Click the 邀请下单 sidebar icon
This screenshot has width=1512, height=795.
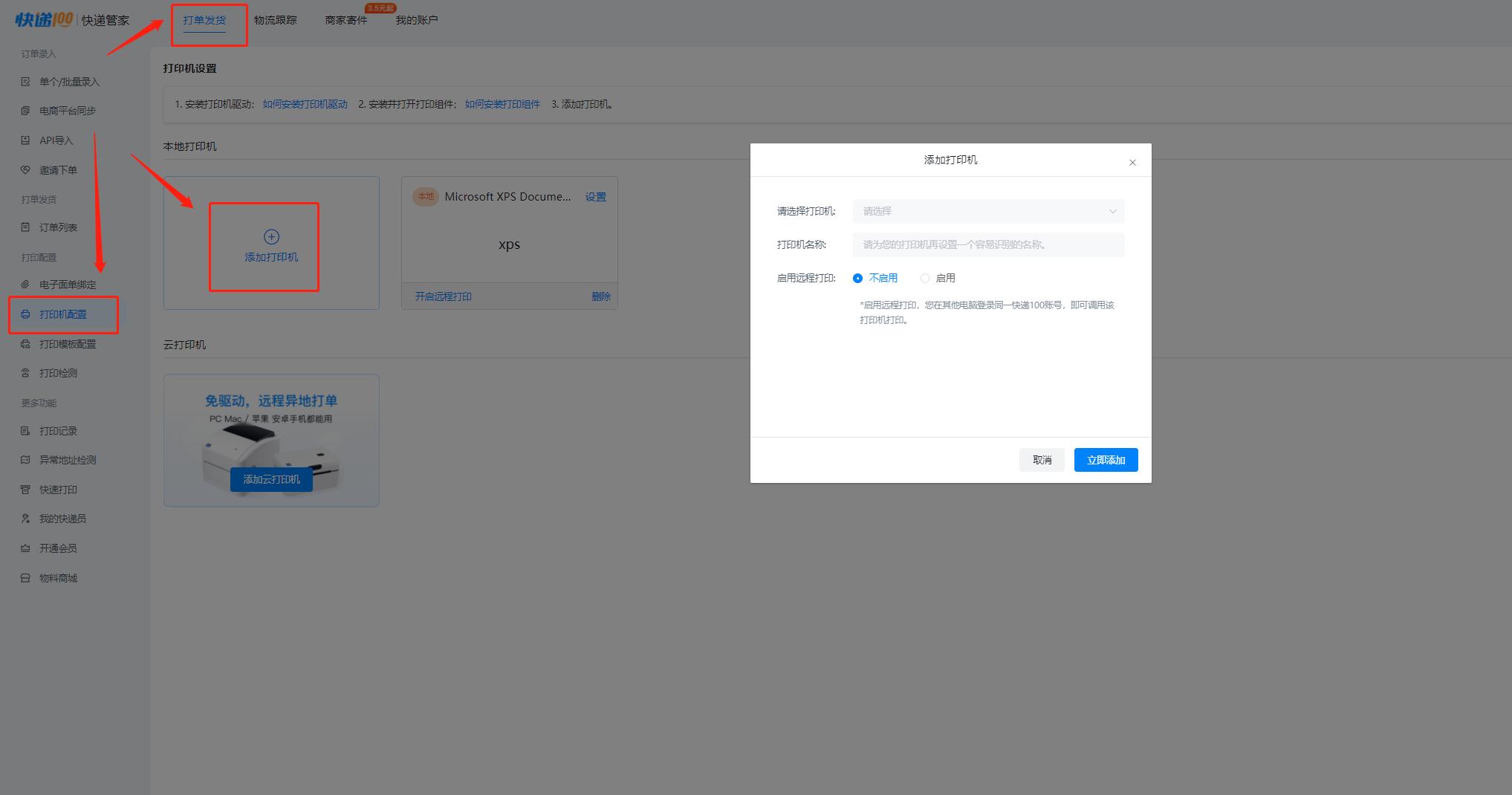point(25,170)
